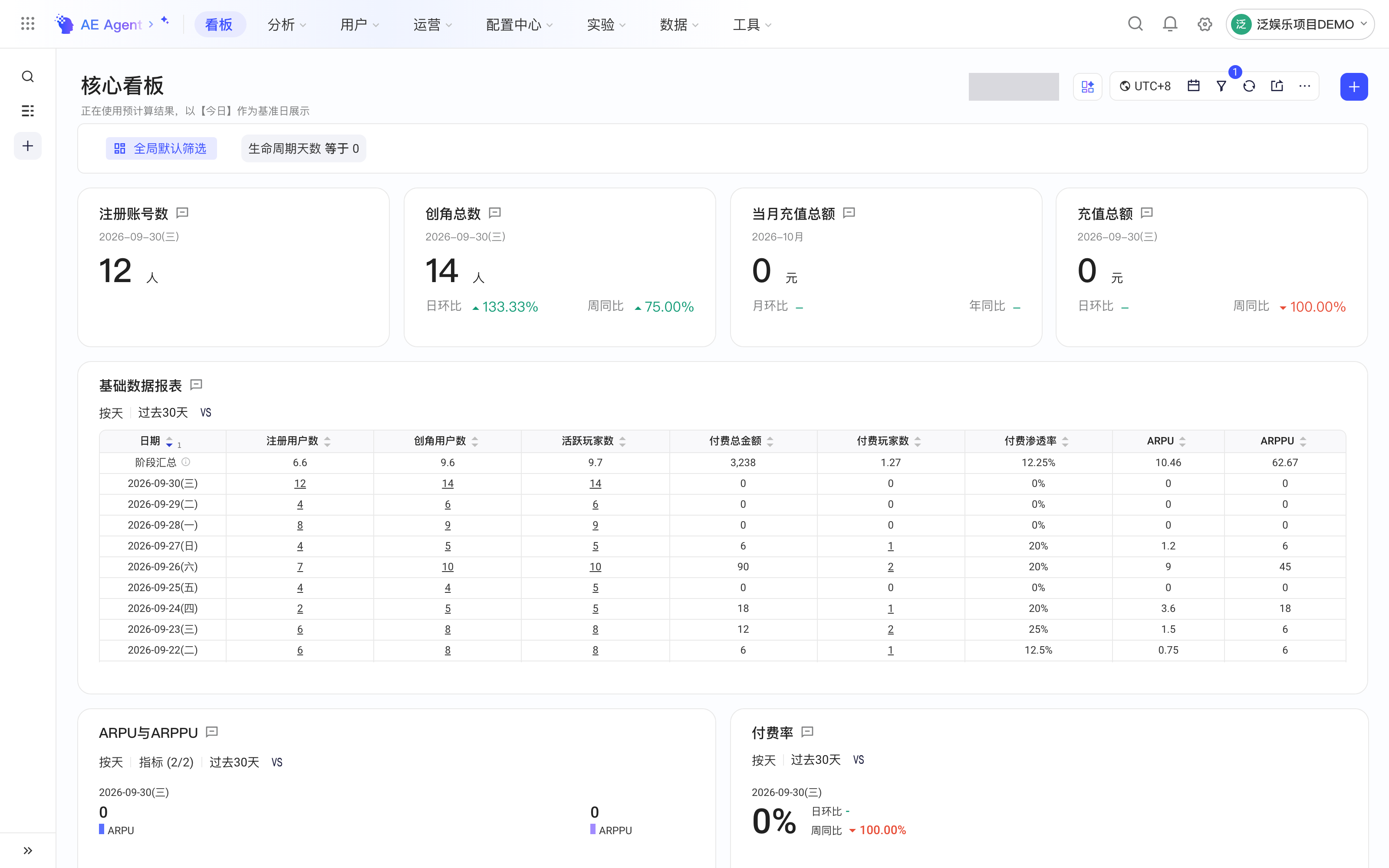Image resolution: width=1389 pixels, height=868 pixels.
Task: Open the 工具 menu
Action: tap(752, 25)
